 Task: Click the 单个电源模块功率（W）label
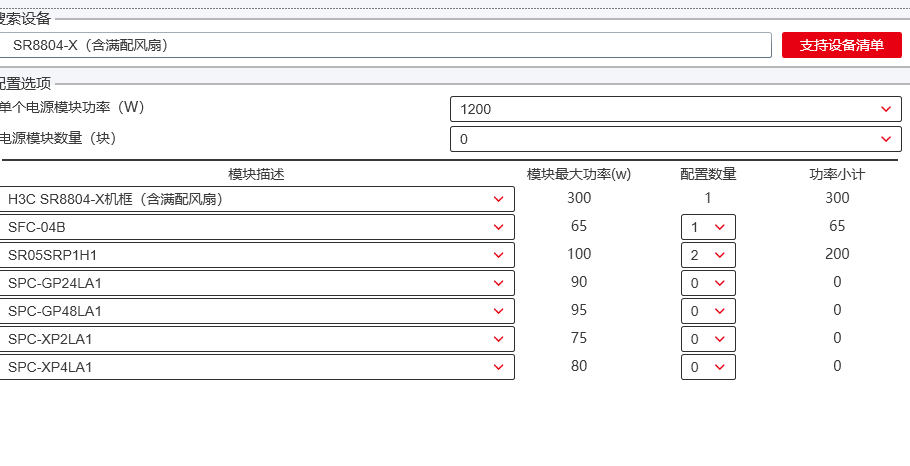[71, 107]
